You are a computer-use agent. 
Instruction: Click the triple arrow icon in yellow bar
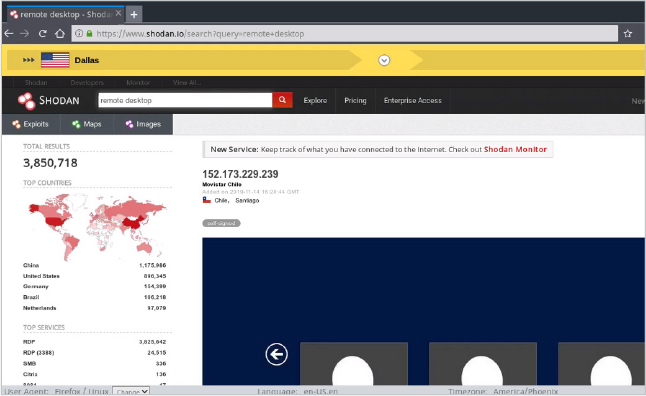click(x=28, y=60)
